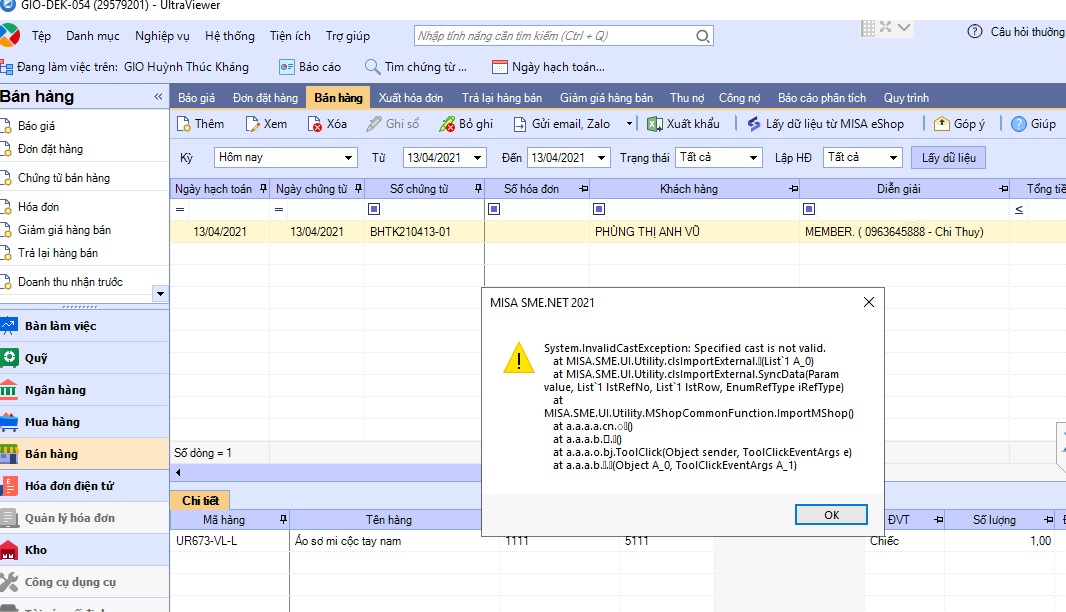This screenshot has height=612, width=1066.
Task: Toggle the Khách hàng filter checkbox
Action: (x=599, y=209)
